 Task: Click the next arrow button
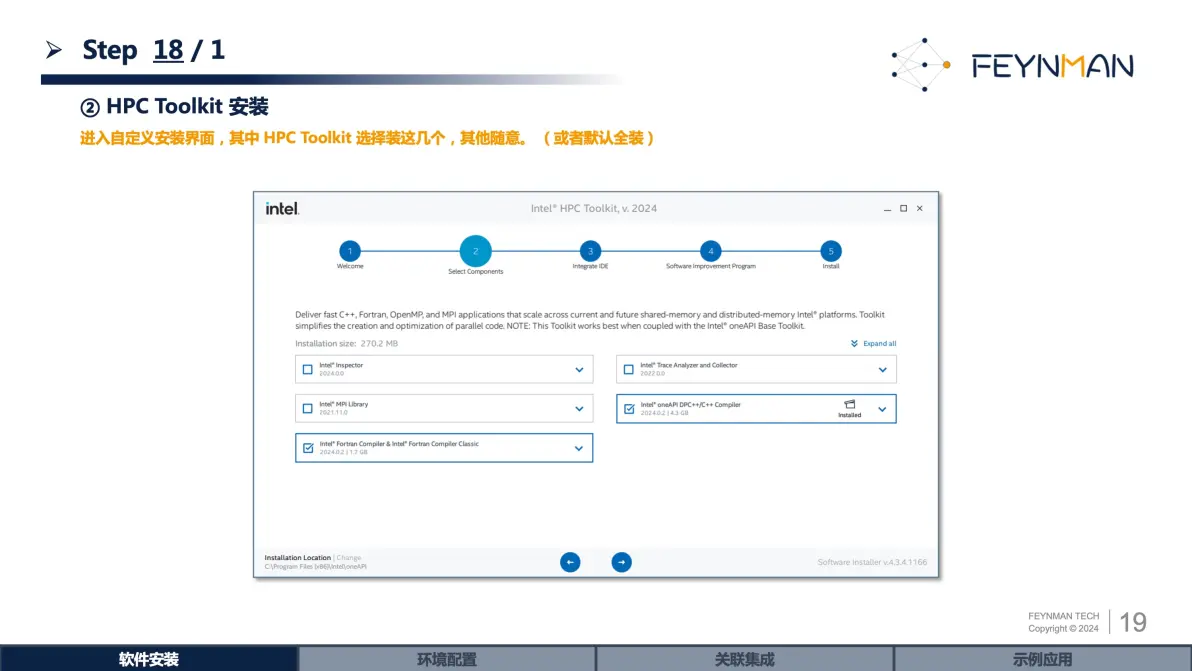click(x=621, y=562)
